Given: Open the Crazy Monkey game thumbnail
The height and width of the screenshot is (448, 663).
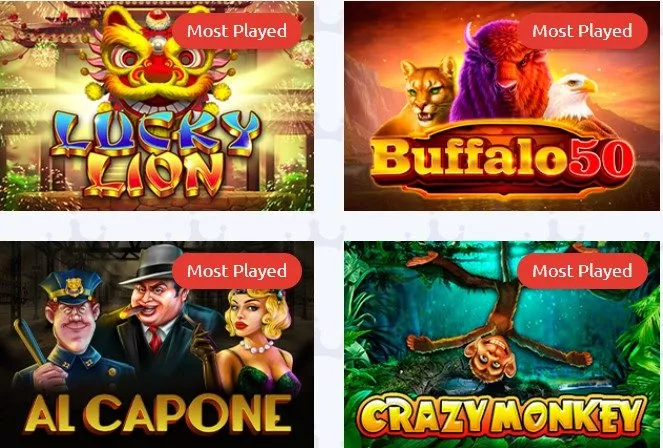Looking at the screenshot, I should point(502,344).
